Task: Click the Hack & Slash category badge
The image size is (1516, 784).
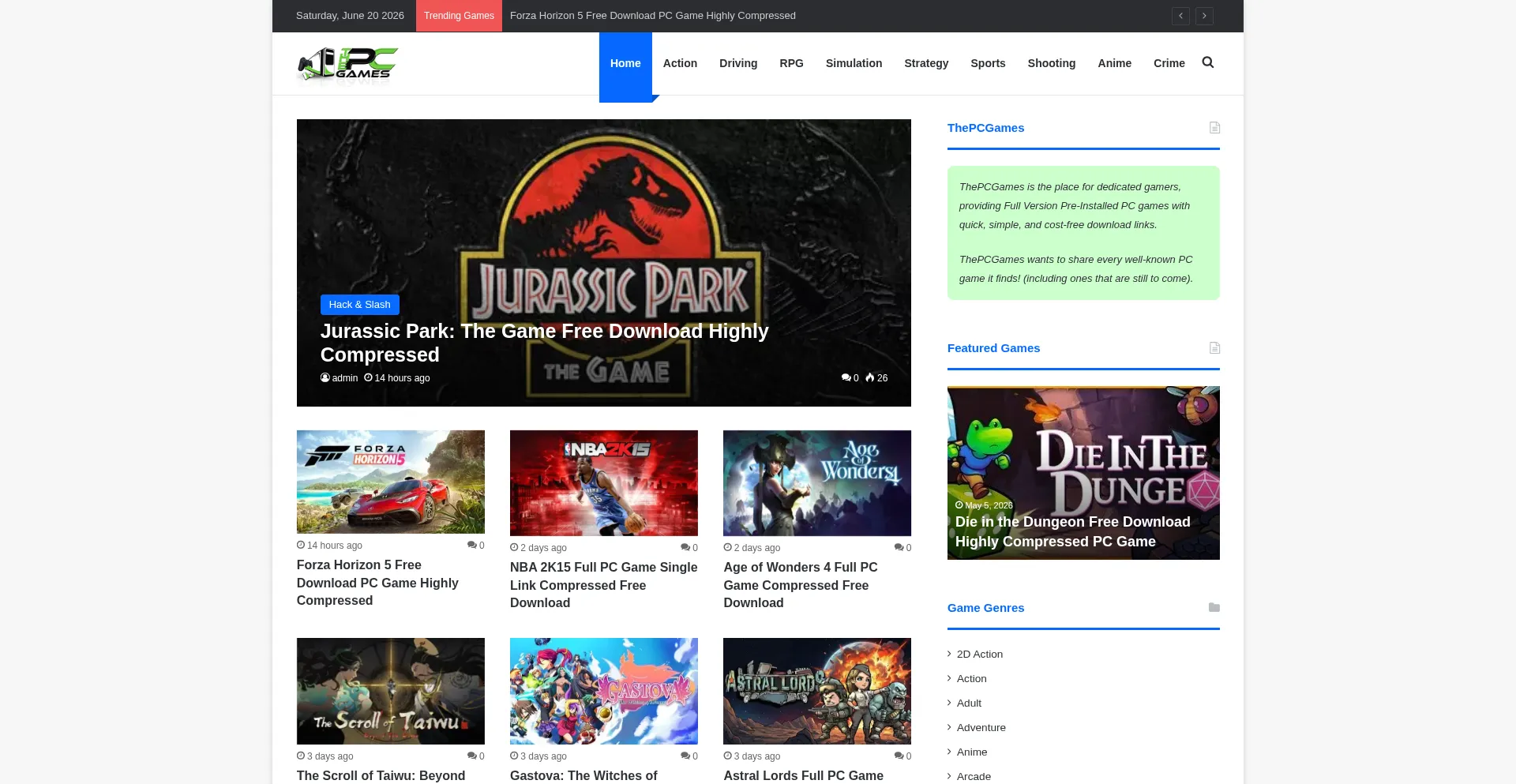Action: pos(359,305)
